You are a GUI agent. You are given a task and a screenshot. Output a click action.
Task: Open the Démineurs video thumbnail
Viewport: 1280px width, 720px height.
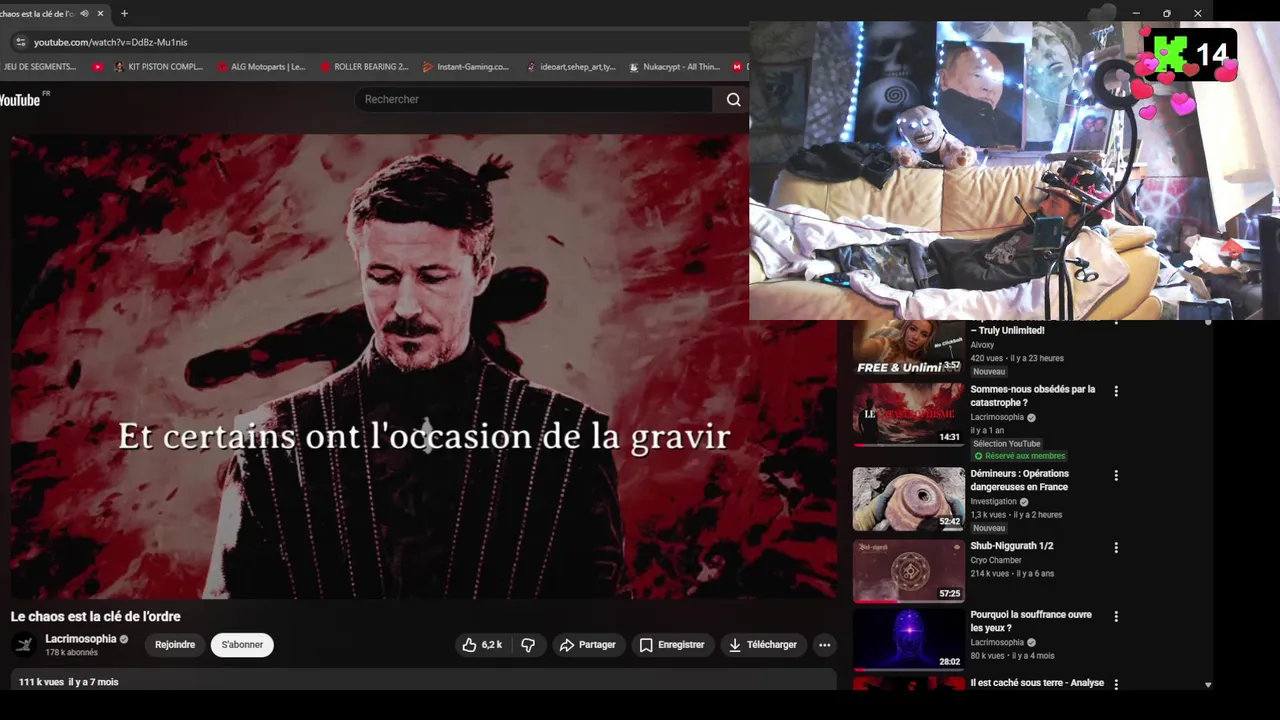click(908, 499)
